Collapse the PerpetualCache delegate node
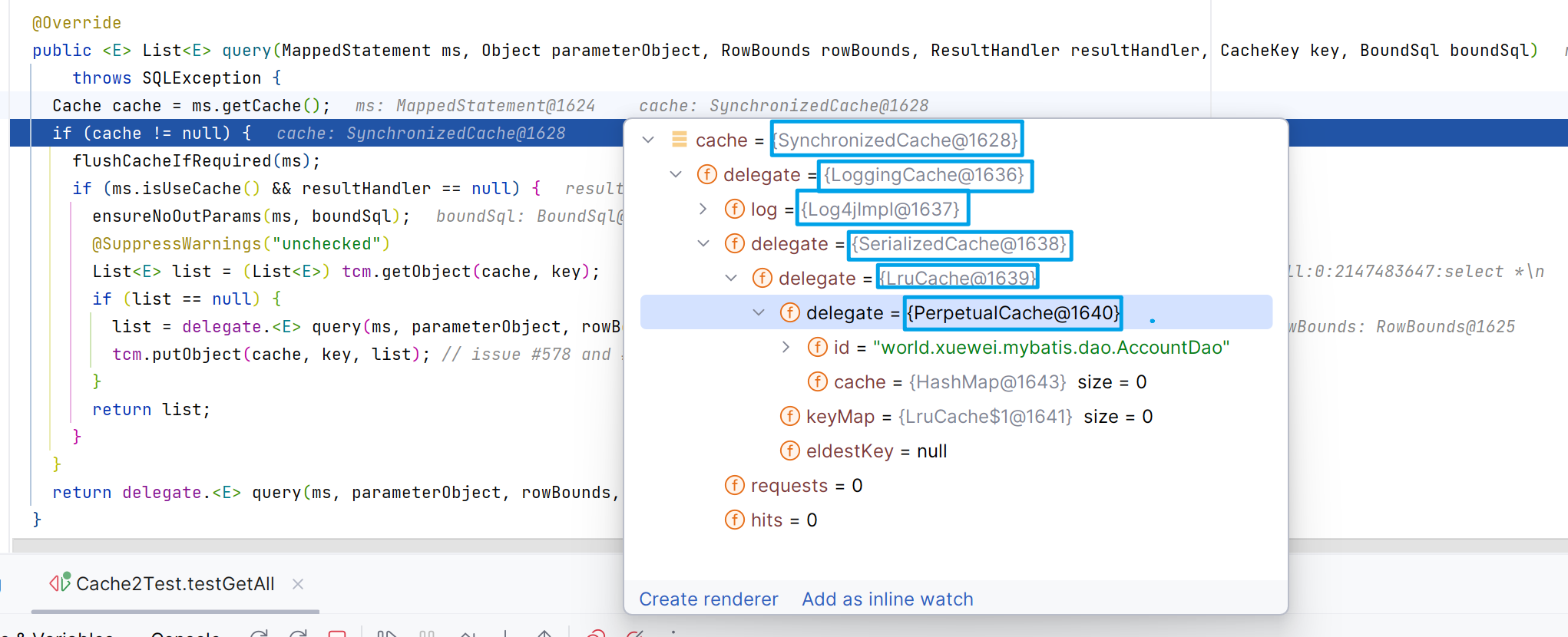This screenshot has height=637, width=1568. coord(759,312)
